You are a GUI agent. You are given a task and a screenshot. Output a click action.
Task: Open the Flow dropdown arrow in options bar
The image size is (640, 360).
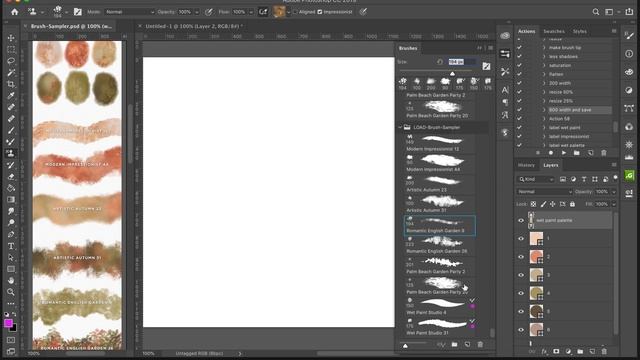[x=251, y=12]
